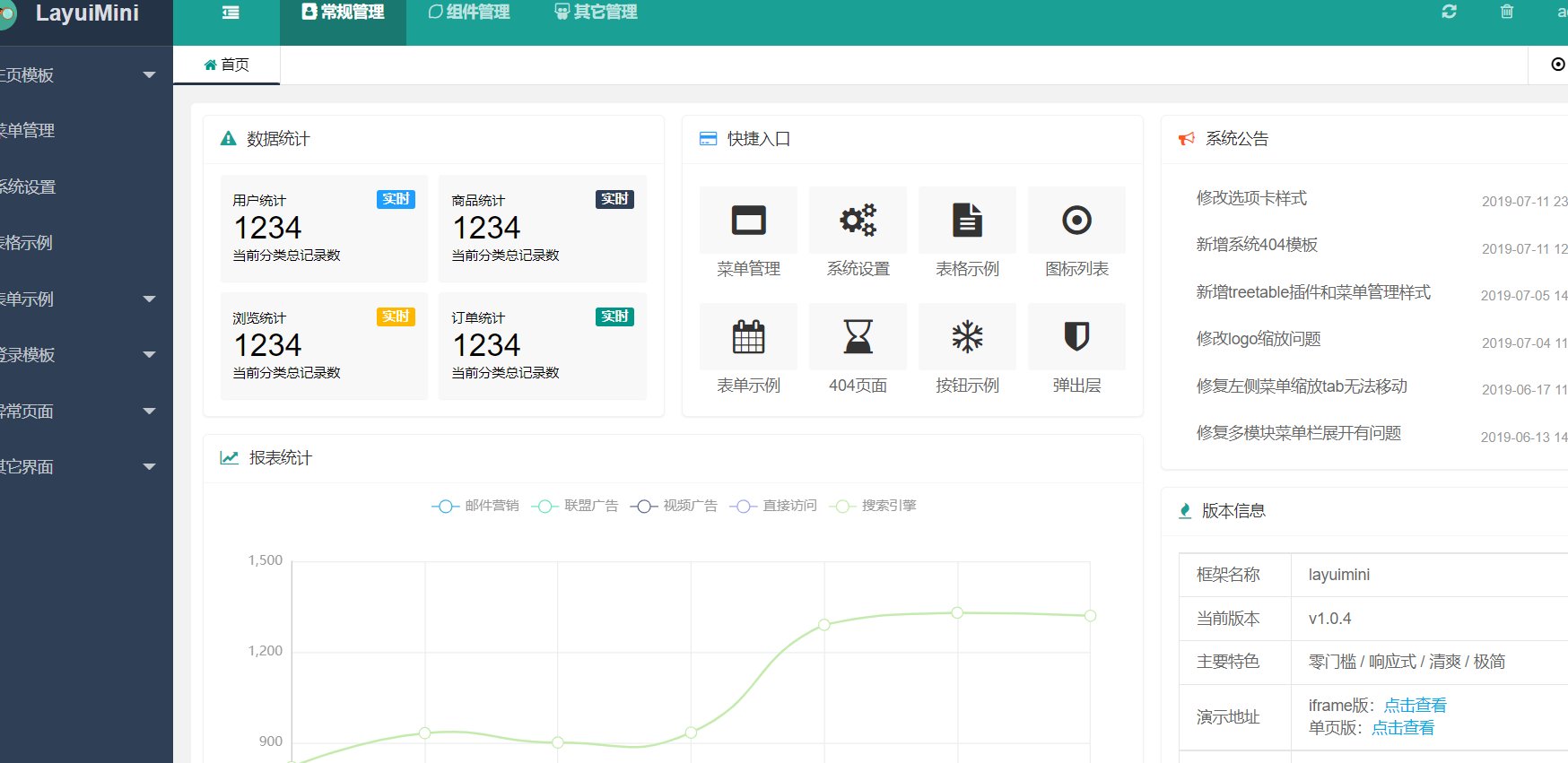Screen dimensions: 1568x763
Task: Open the system settings gears icon
Action: tap(858, 221)
